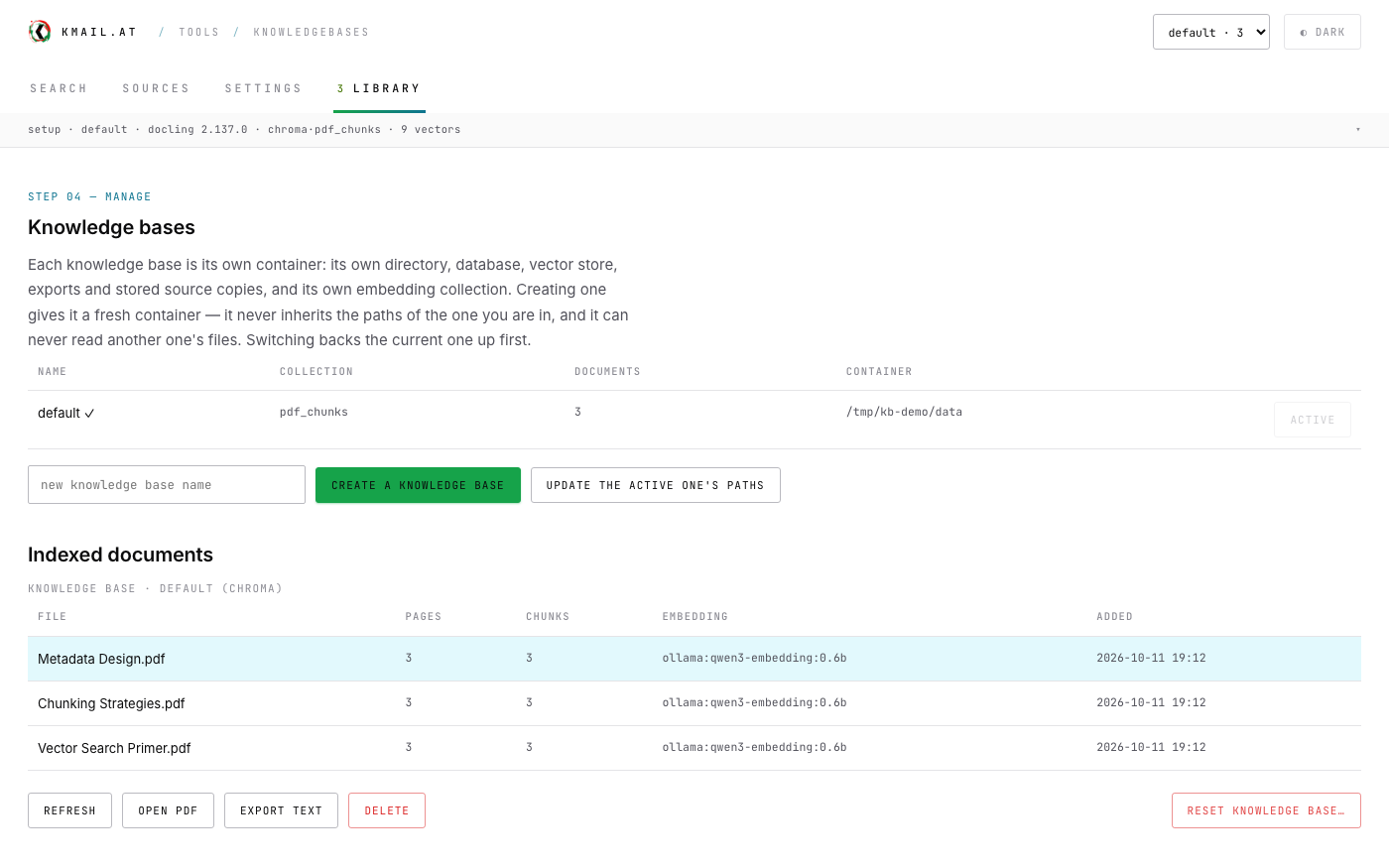
Task: Click the EXPORT TEXT button
Action: pos(281,810)
